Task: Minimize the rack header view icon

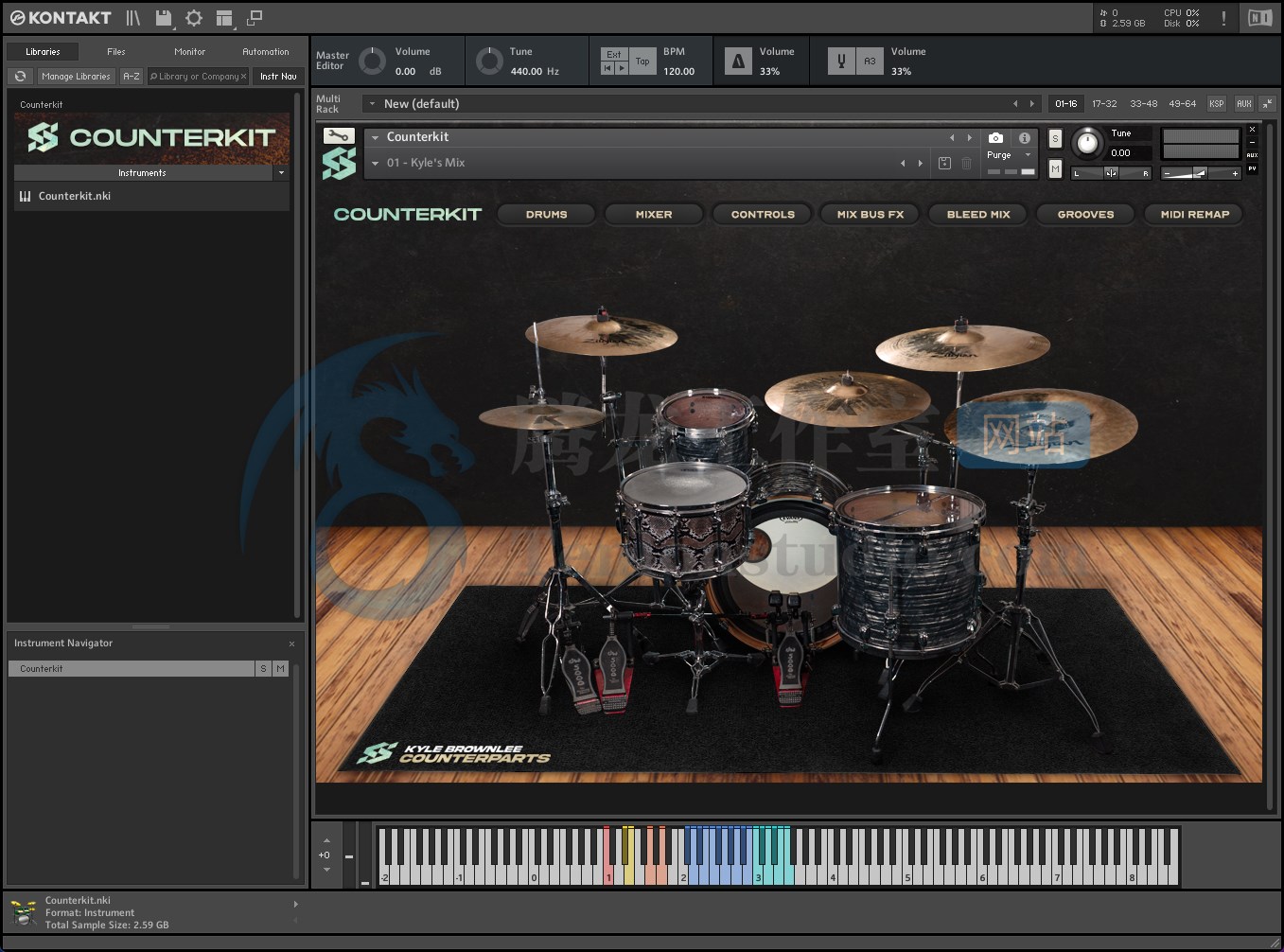Action: tap(1267, 103)
